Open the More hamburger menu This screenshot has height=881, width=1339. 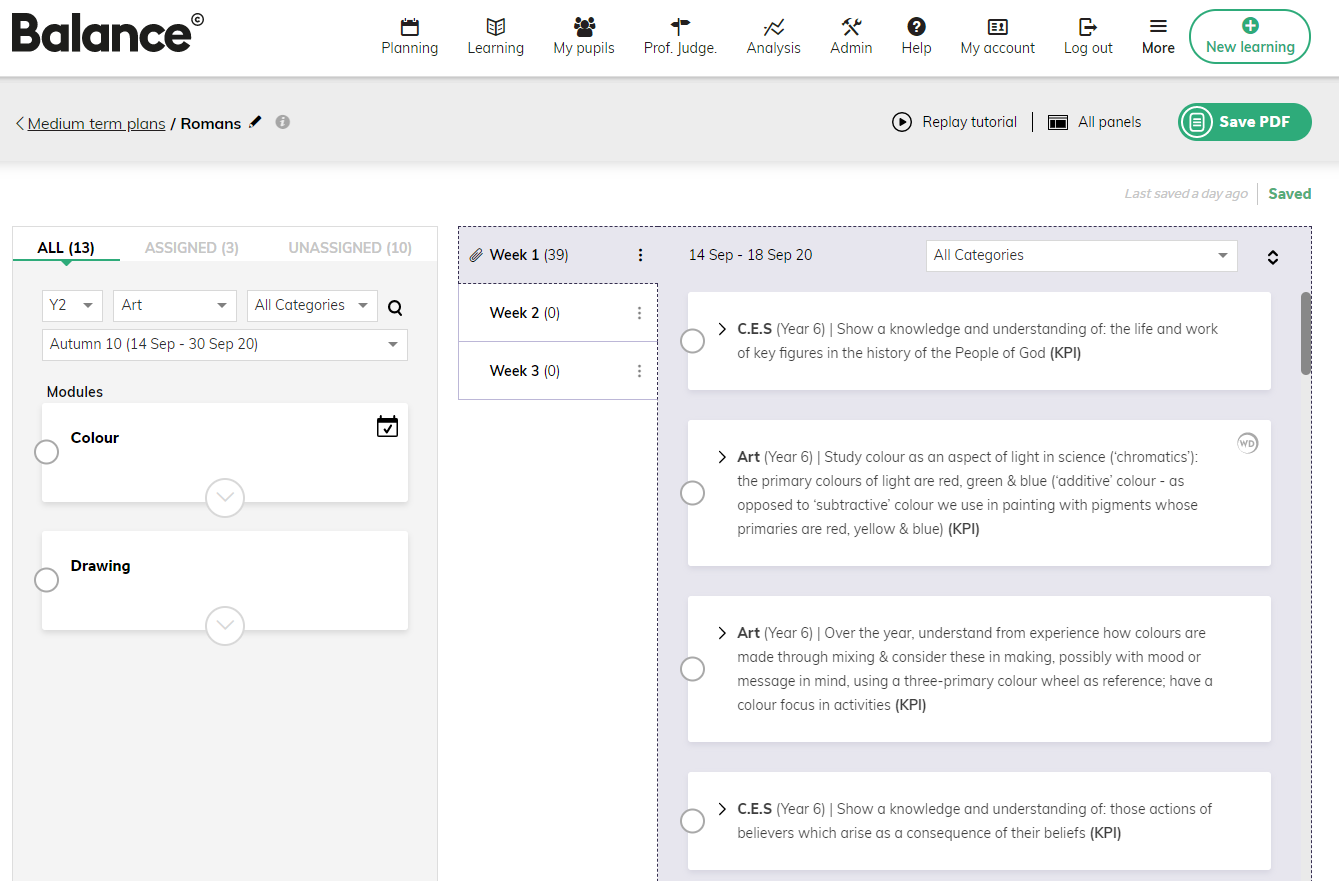(1158, 27)
